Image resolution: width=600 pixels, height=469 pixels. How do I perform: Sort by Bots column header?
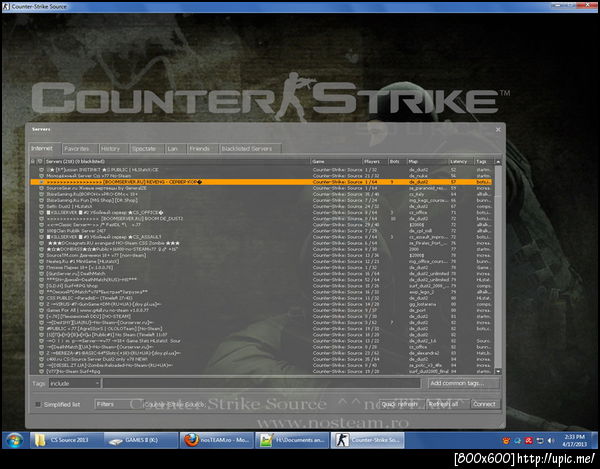click(x=397, y=161)
